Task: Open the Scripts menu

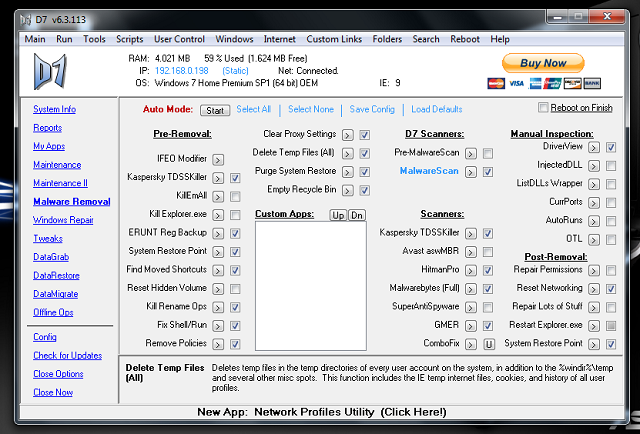Action: [x=129, y=39]
